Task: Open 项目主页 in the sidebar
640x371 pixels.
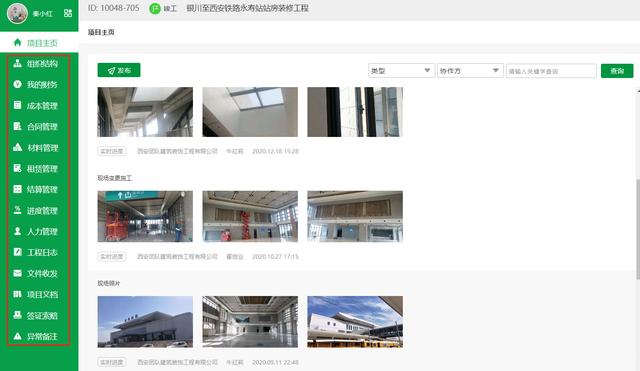Action: coord(39,42)
